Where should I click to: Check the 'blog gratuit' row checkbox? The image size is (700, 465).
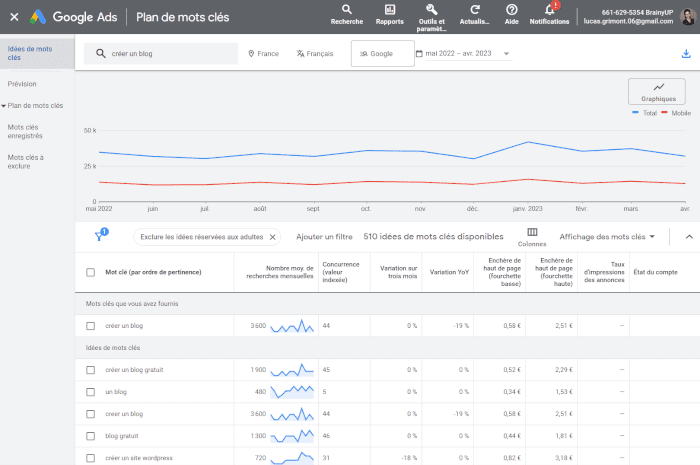pyautogui.click(x=91, y=436)
